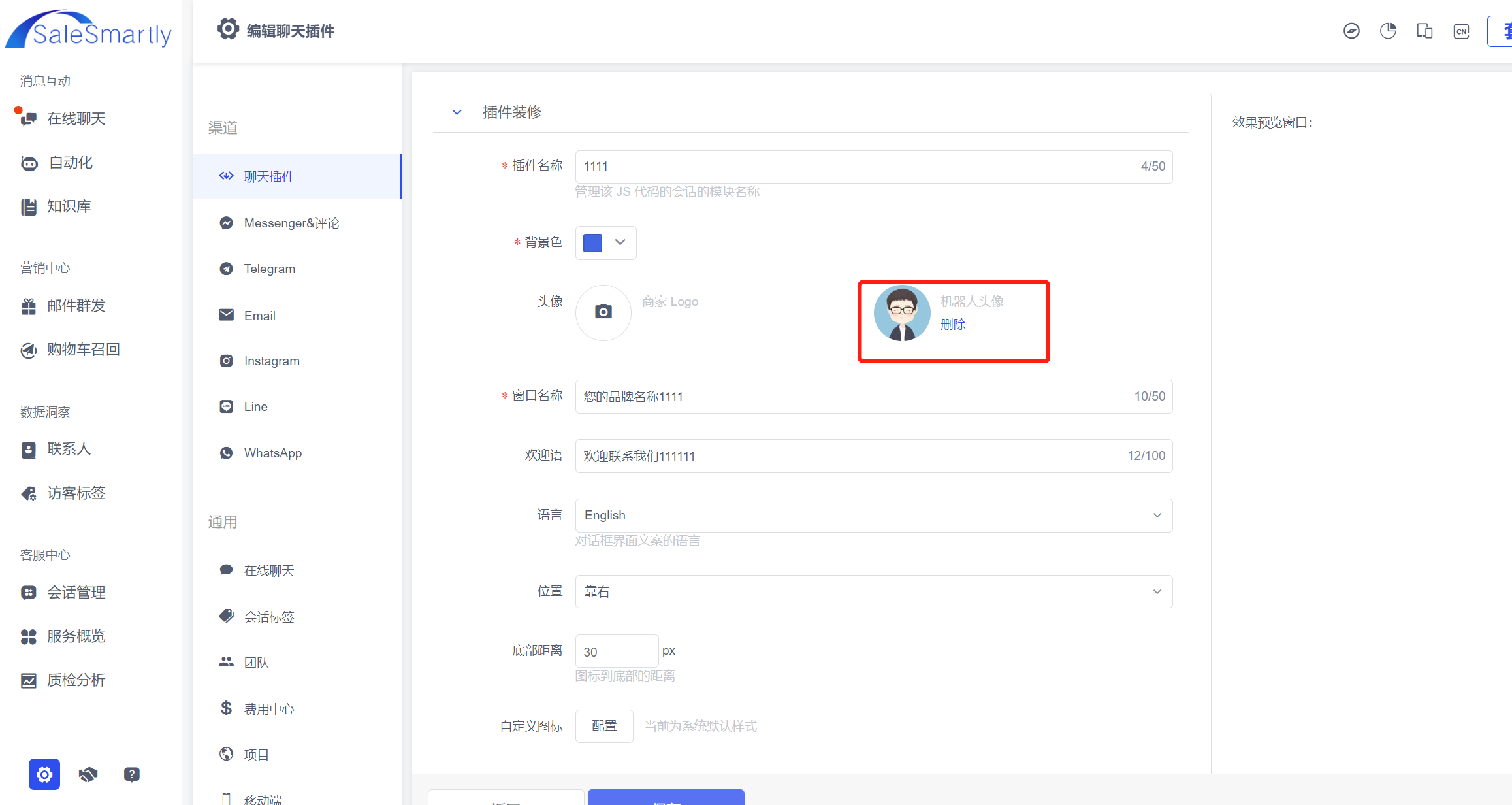The height and width of the screenshot is (805, 1512).
Task: Click the devices icon in the top bar
Action: tap(1424, 31)
